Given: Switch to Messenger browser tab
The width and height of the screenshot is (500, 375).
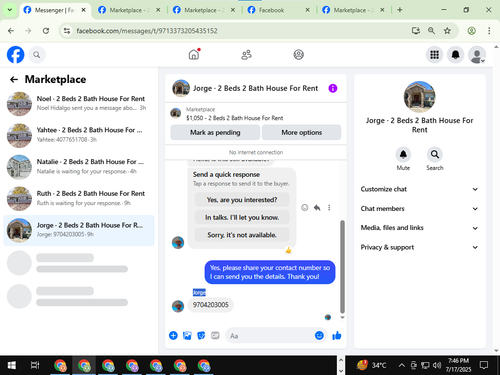Looking at the screenshot, I should point(55,10).
